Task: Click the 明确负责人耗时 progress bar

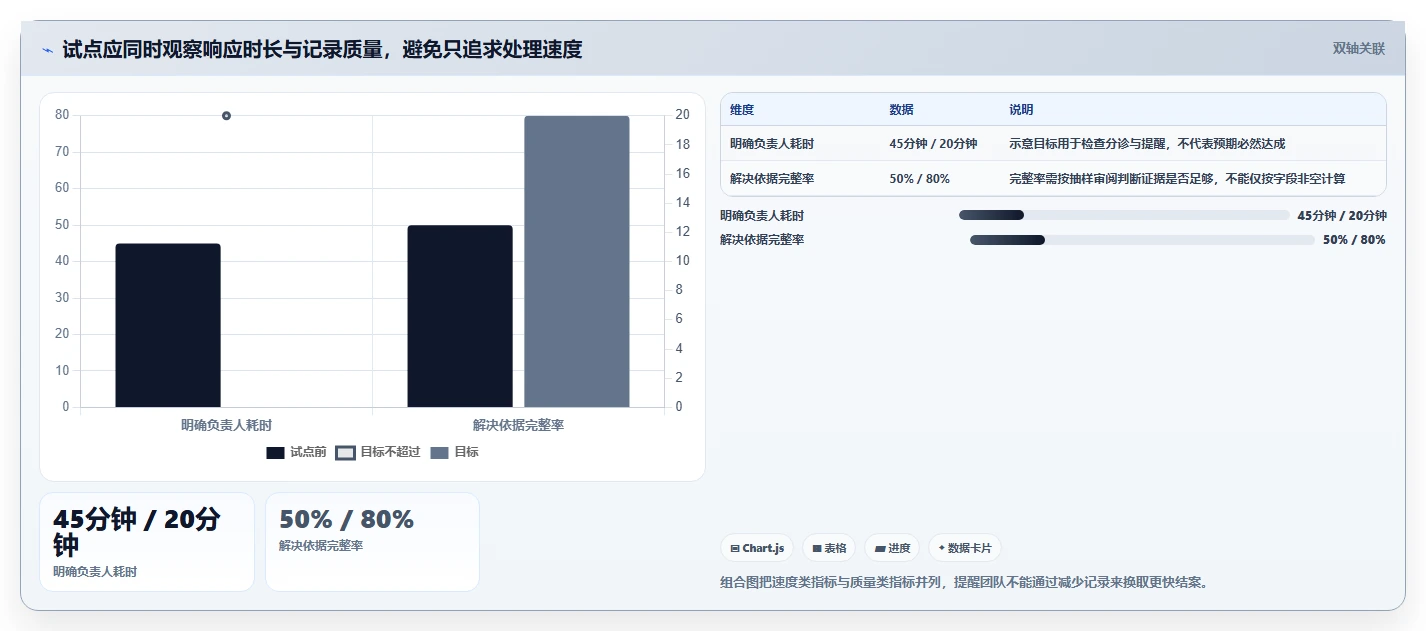Action: click(x=1124, y=215)
